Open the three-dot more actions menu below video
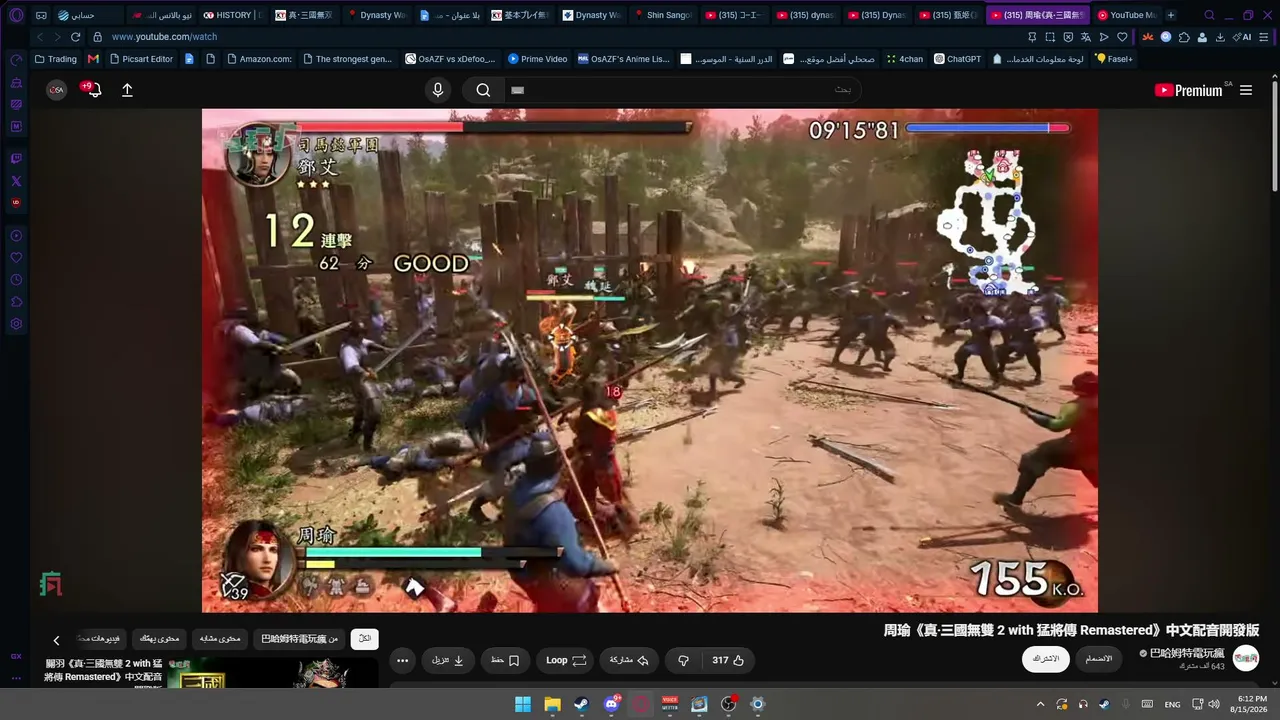This screenshot has width=1280, height=720. [402, 660]
